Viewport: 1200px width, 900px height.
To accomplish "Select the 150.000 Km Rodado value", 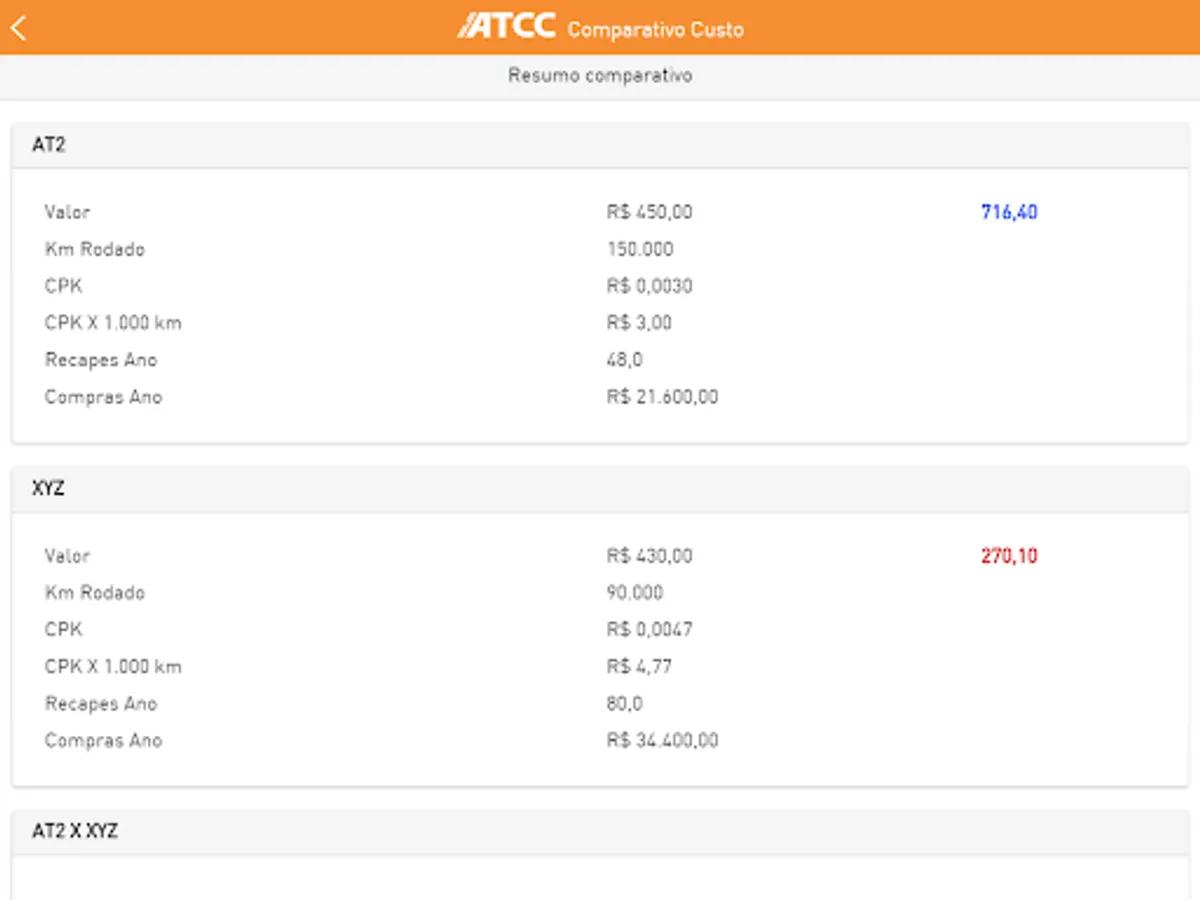I will pyautogui.click(x=640, y=249).
